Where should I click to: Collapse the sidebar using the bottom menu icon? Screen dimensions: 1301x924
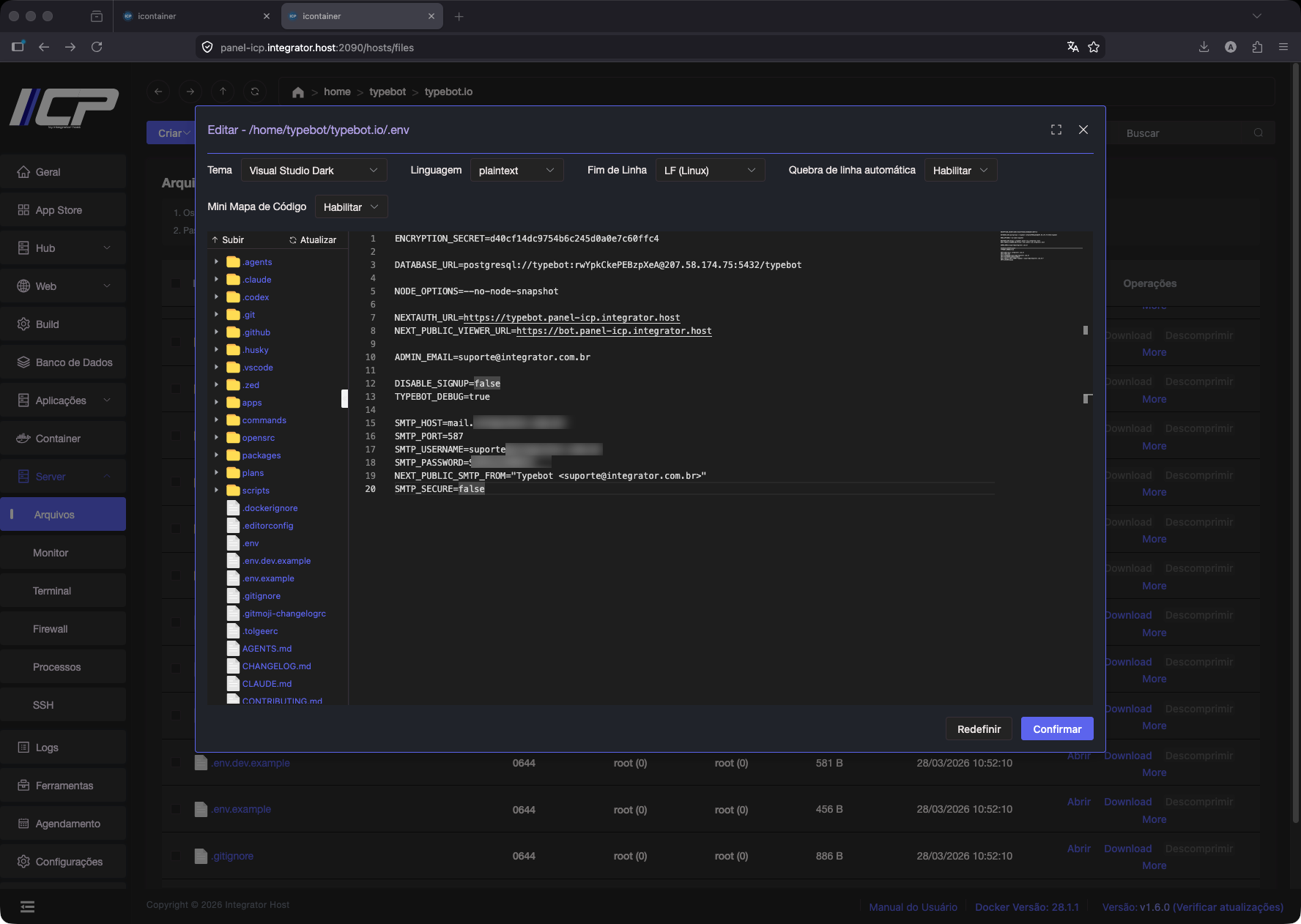(x=27, y=907)
